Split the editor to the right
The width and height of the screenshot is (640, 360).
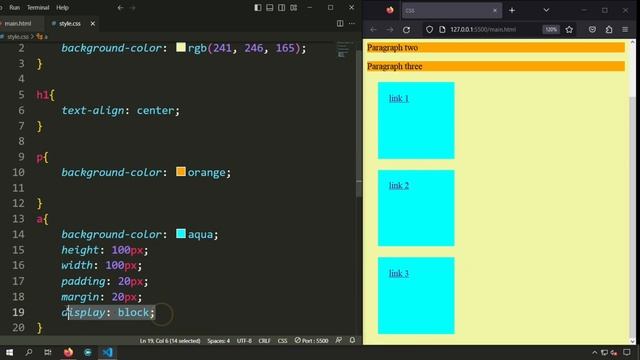[340, 23]
